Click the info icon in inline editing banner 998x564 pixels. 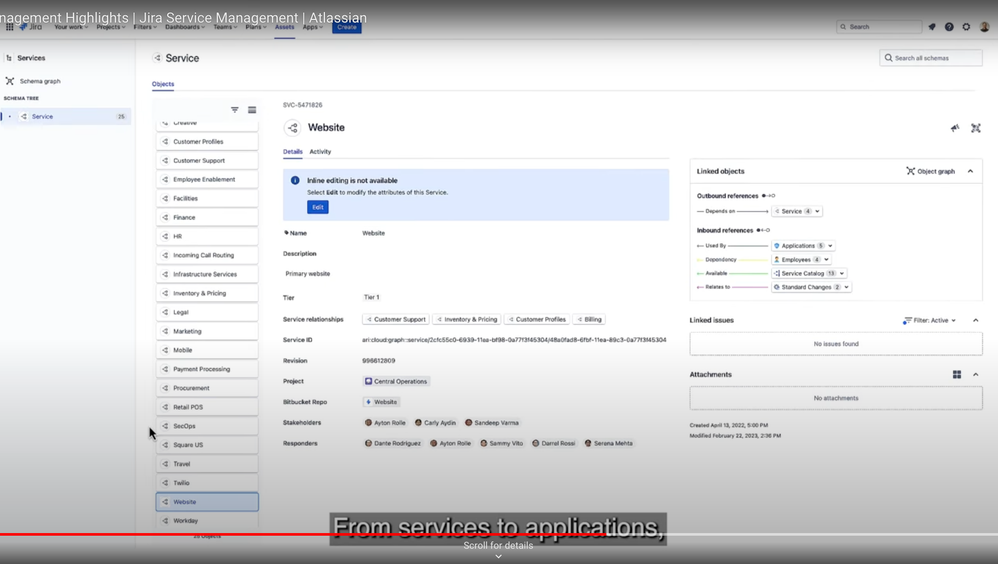click(x=295, y=180)
